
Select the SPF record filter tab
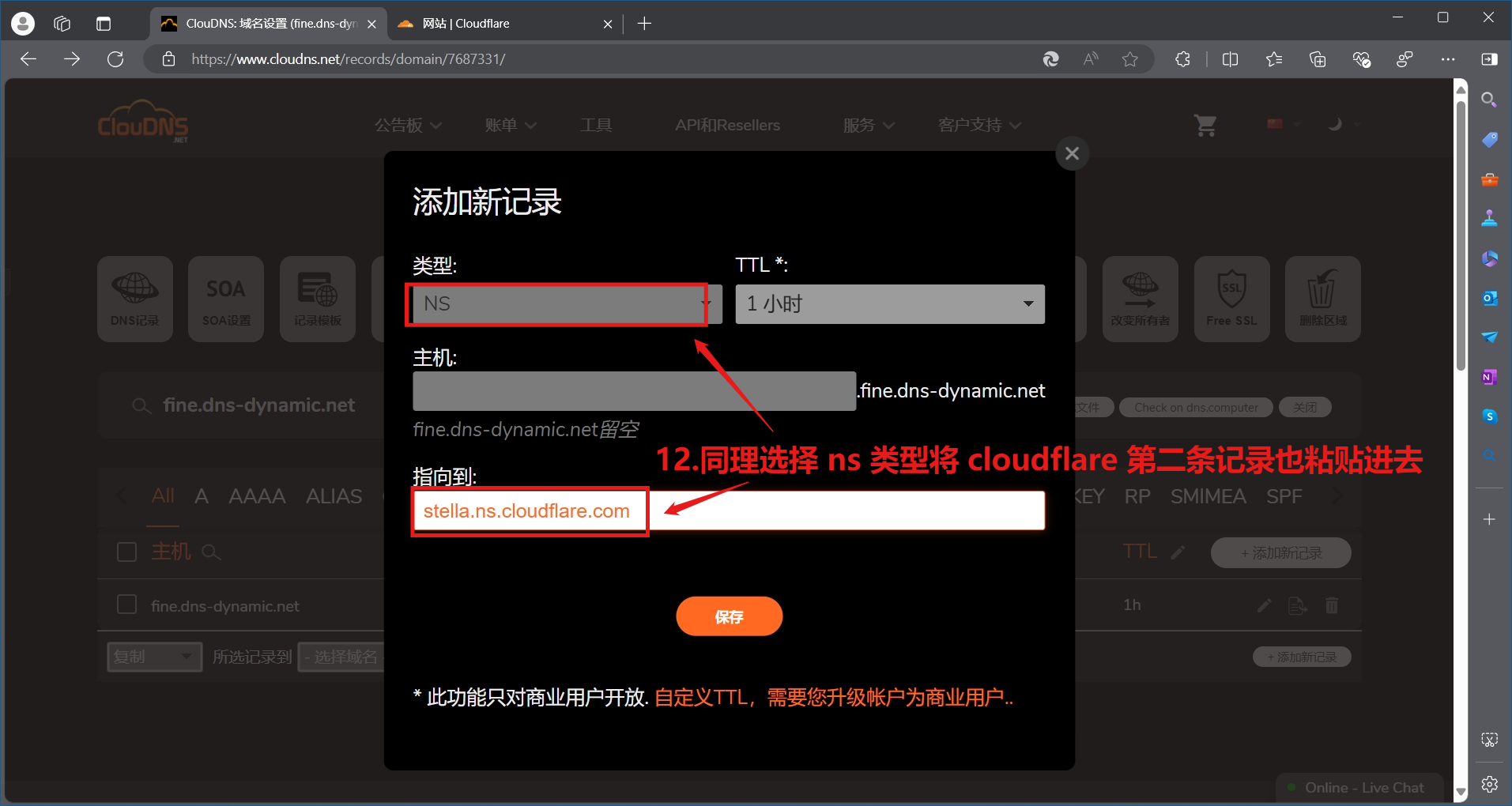coord(1284,496)
